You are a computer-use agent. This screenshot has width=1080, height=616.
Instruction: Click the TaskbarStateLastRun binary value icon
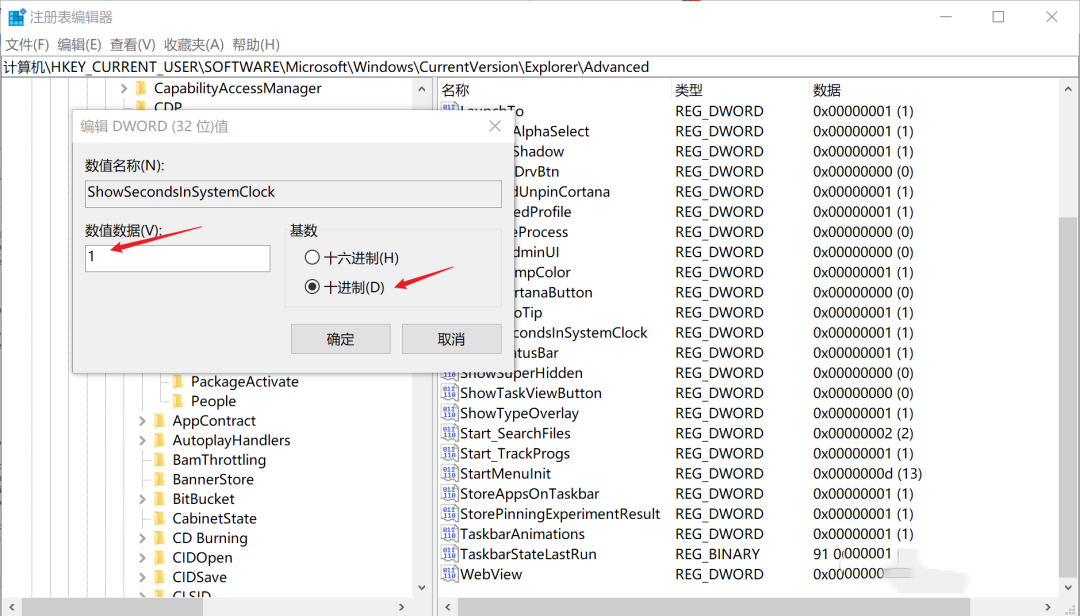click(x=449, y=554)
